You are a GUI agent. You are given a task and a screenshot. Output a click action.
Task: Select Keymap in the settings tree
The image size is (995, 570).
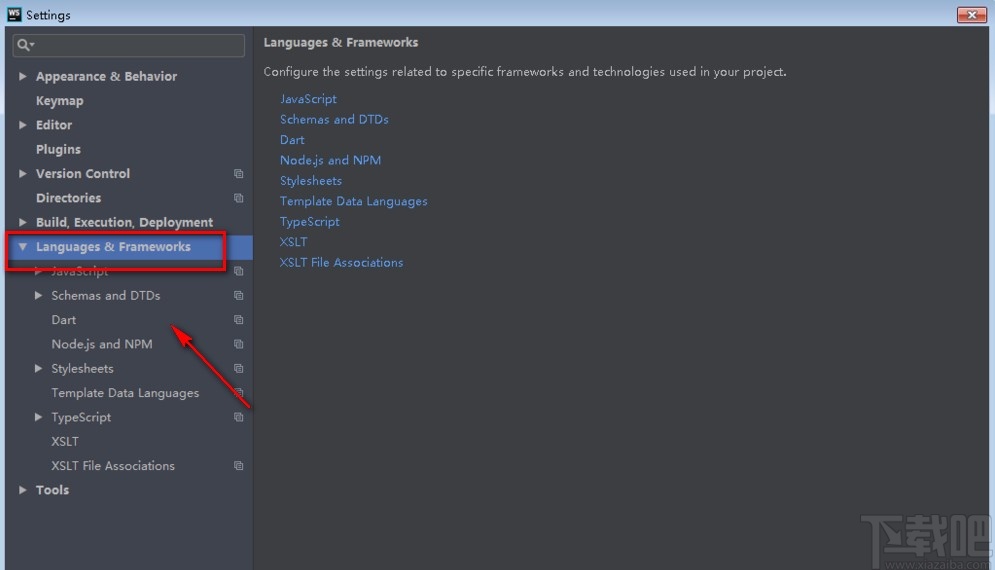tap(59, 101)
